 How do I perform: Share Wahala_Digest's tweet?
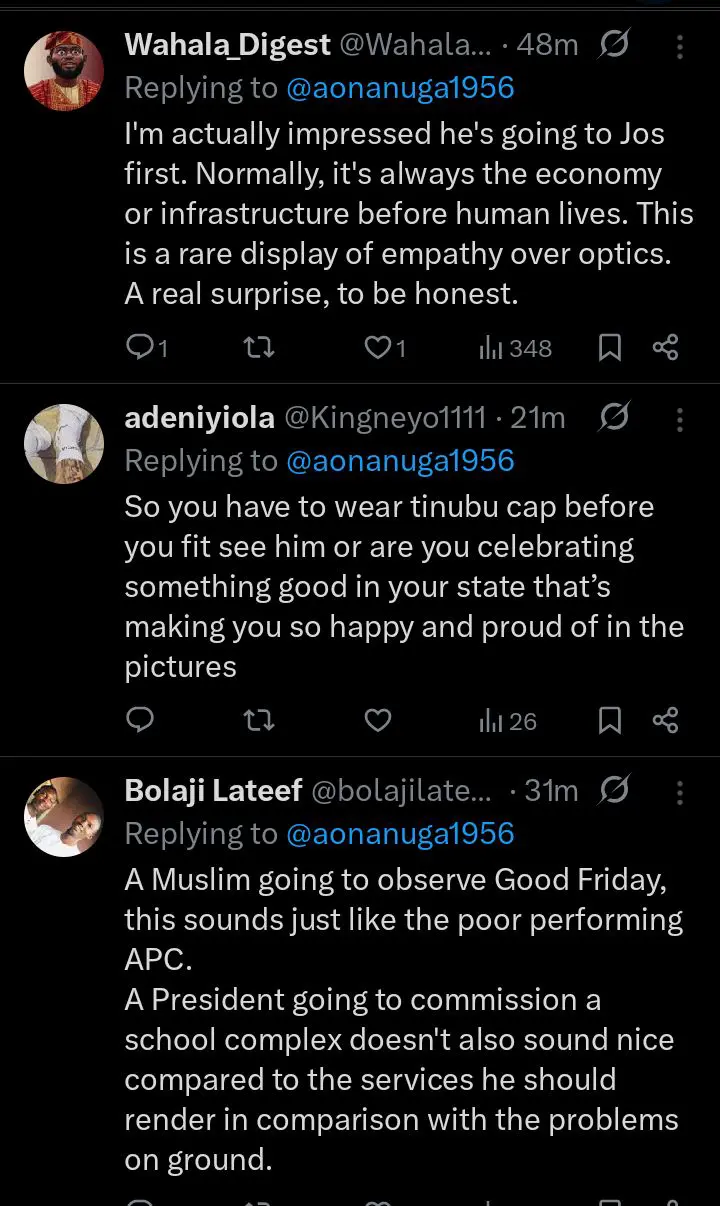(x=665, y=347)
